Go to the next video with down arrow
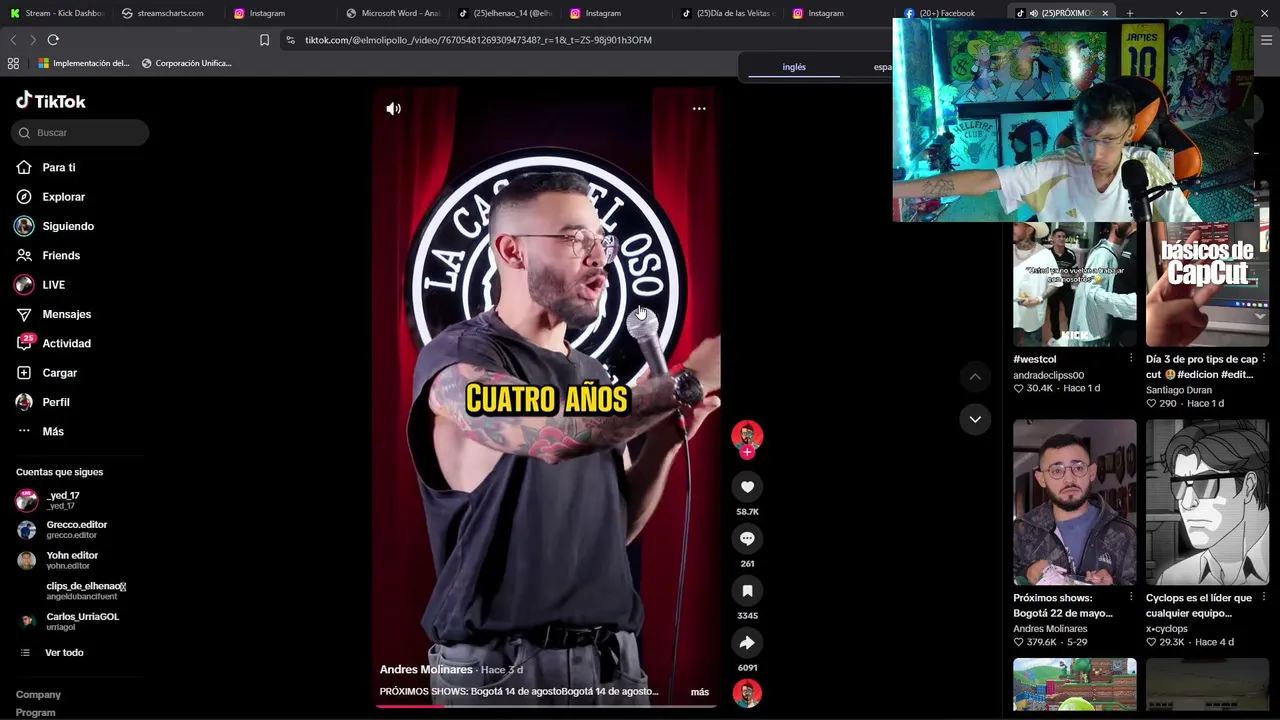The height and width of the screenshot is (720, 1280). [975, 419]
